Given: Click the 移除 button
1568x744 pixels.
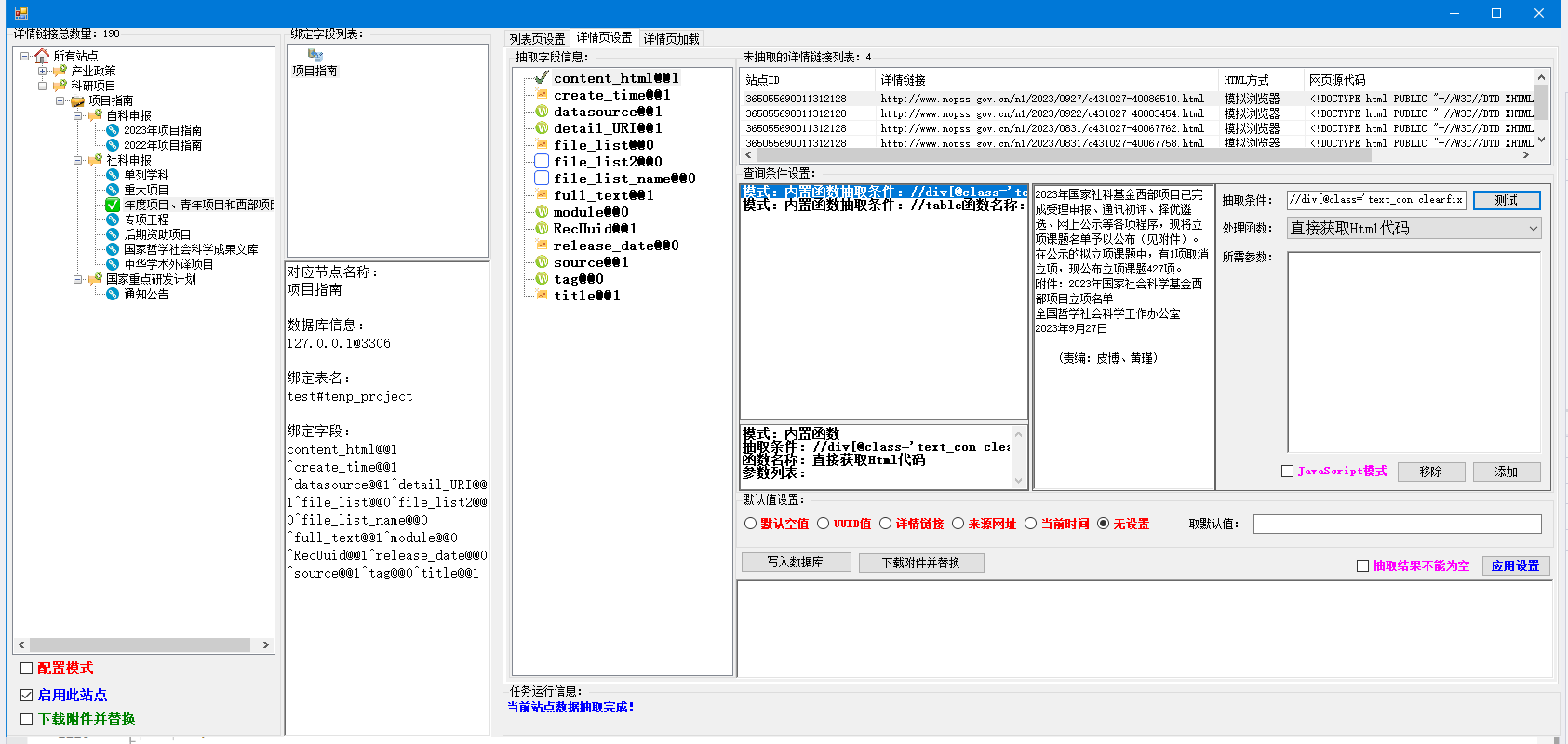Looking at the screenshot, I should coord(1431,472).
